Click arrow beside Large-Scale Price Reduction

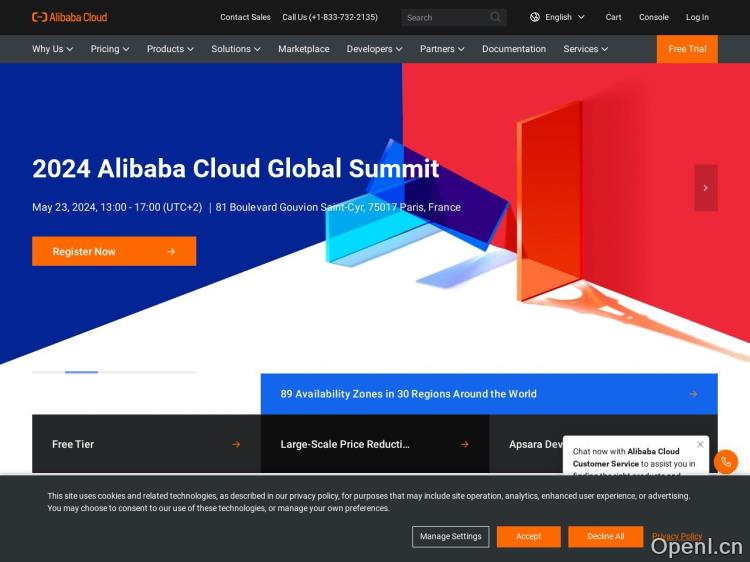(x=465, y=444)
